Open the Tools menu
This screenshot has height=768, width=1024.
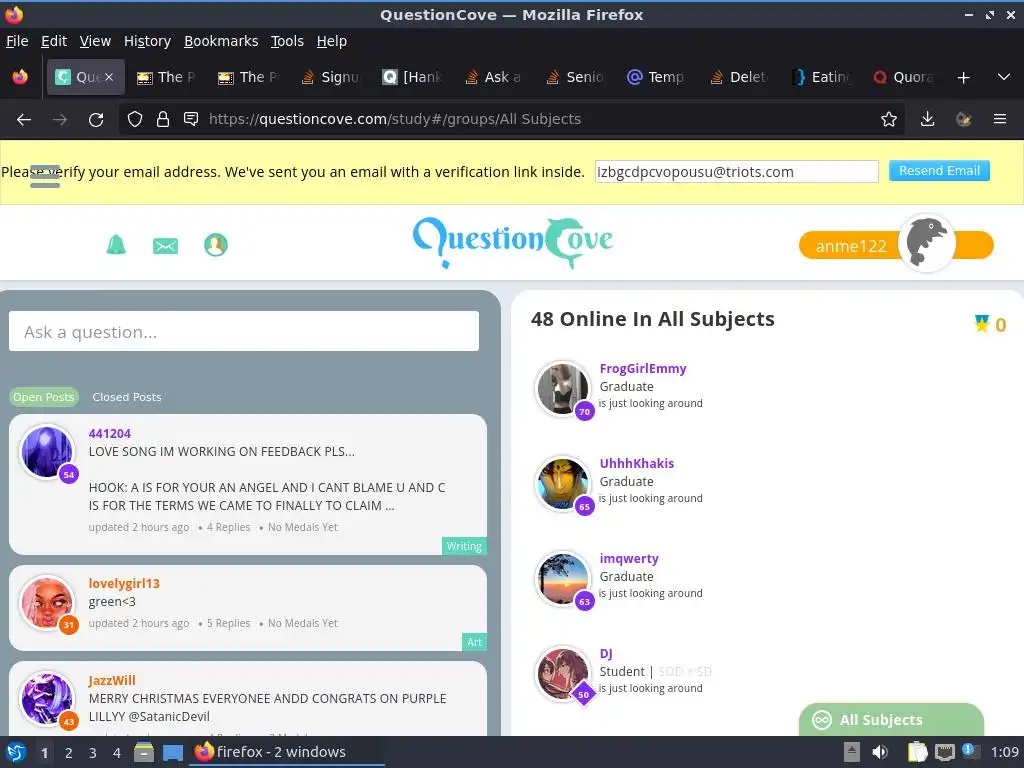click(287, 41)
